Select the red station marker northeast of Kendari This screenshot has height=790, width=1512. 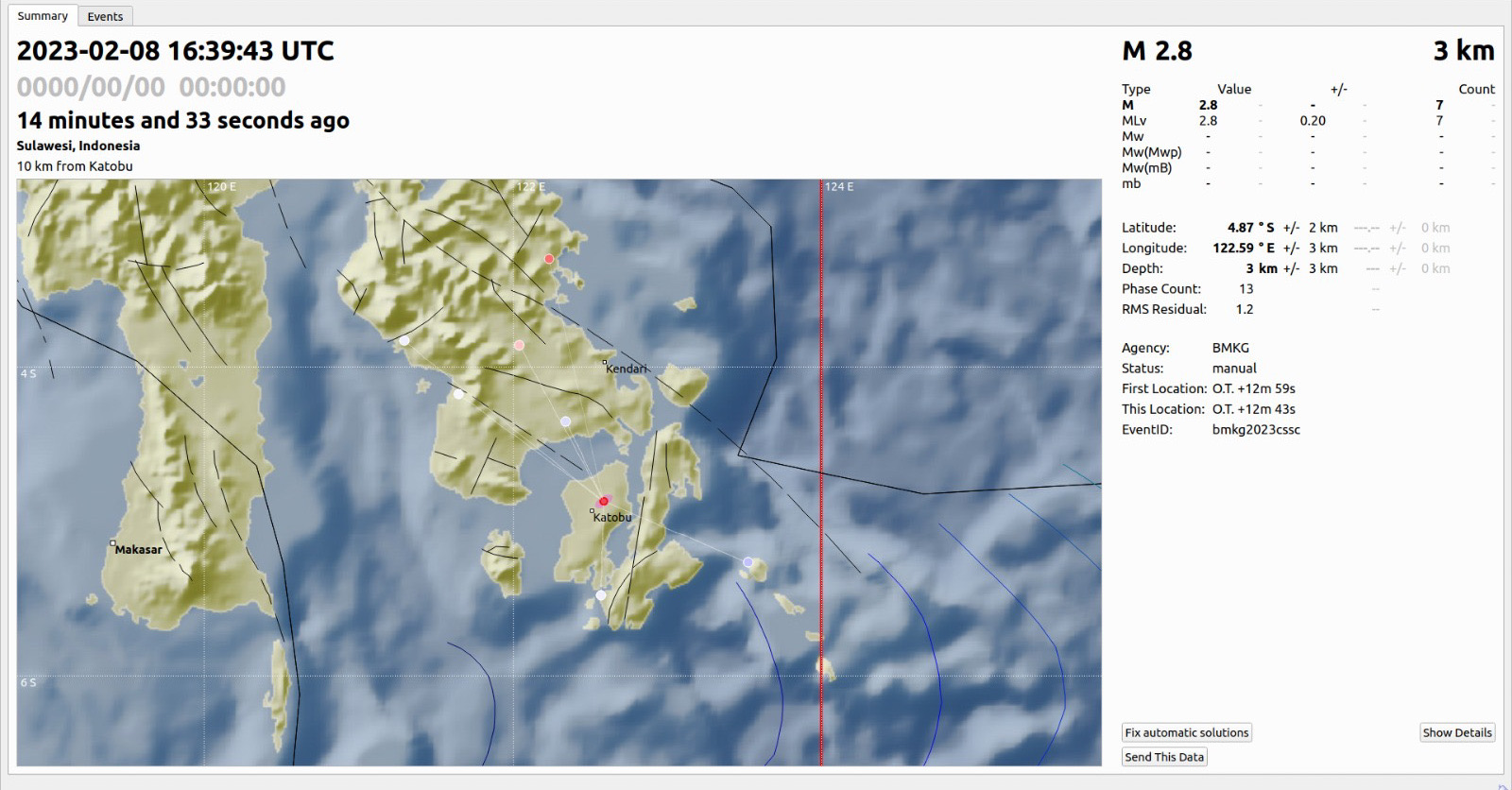pos(549,259)
